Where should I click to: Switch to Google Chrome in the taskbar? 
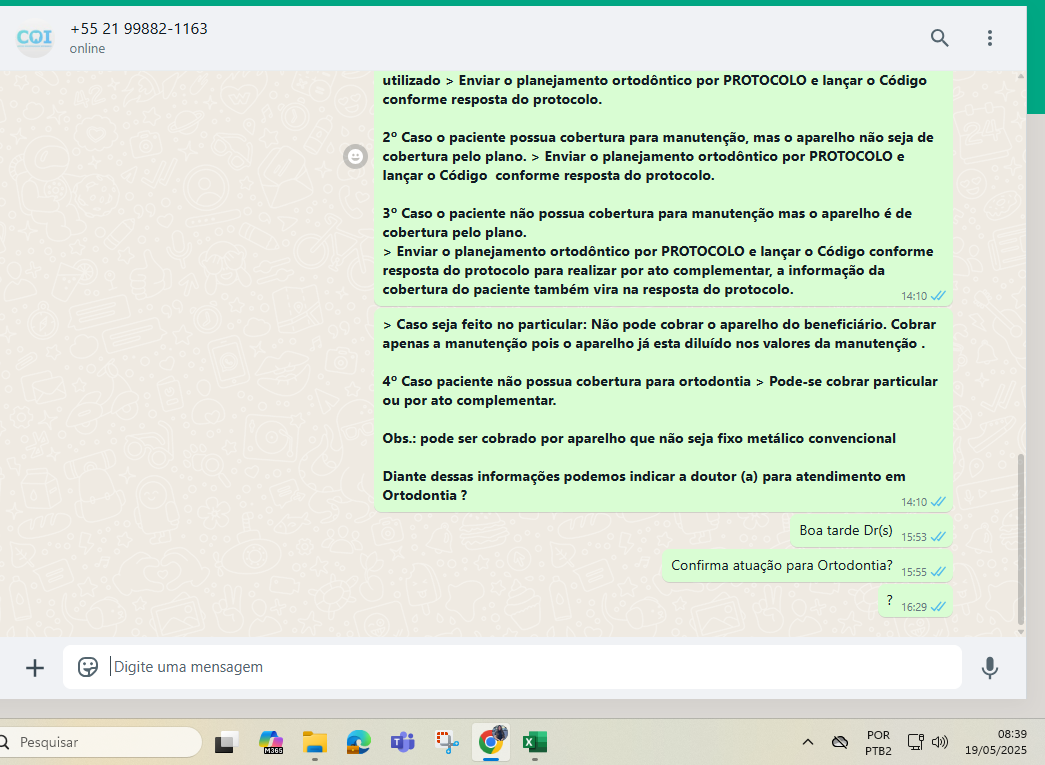pos(492,741)
